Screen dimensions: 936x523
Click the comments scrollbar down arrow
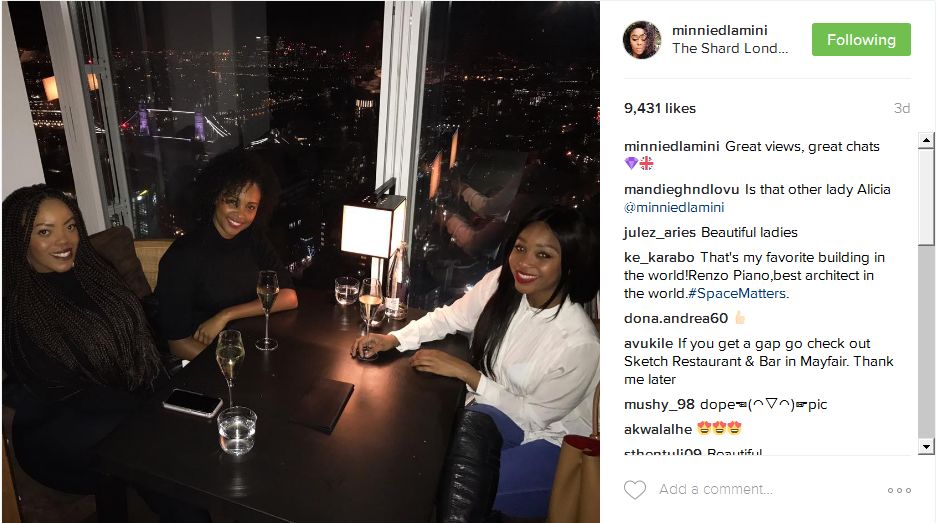[x=926, y=447]
